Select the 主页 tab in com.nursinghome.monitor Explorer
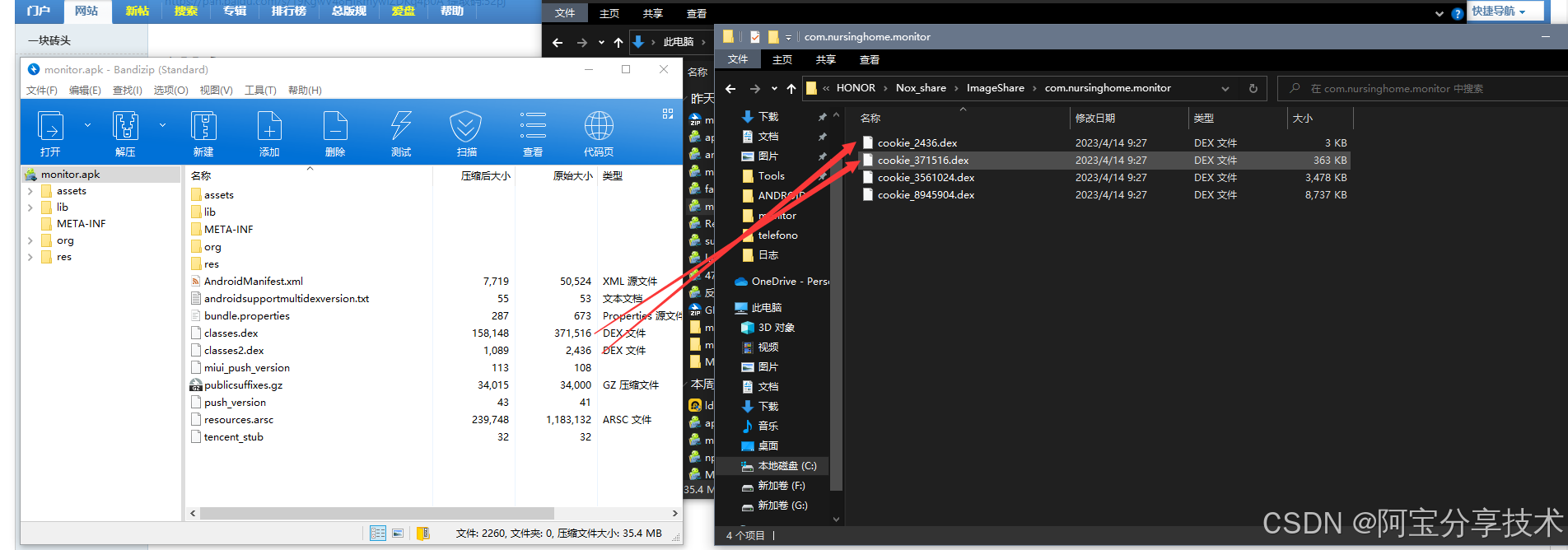 point(782,59)
